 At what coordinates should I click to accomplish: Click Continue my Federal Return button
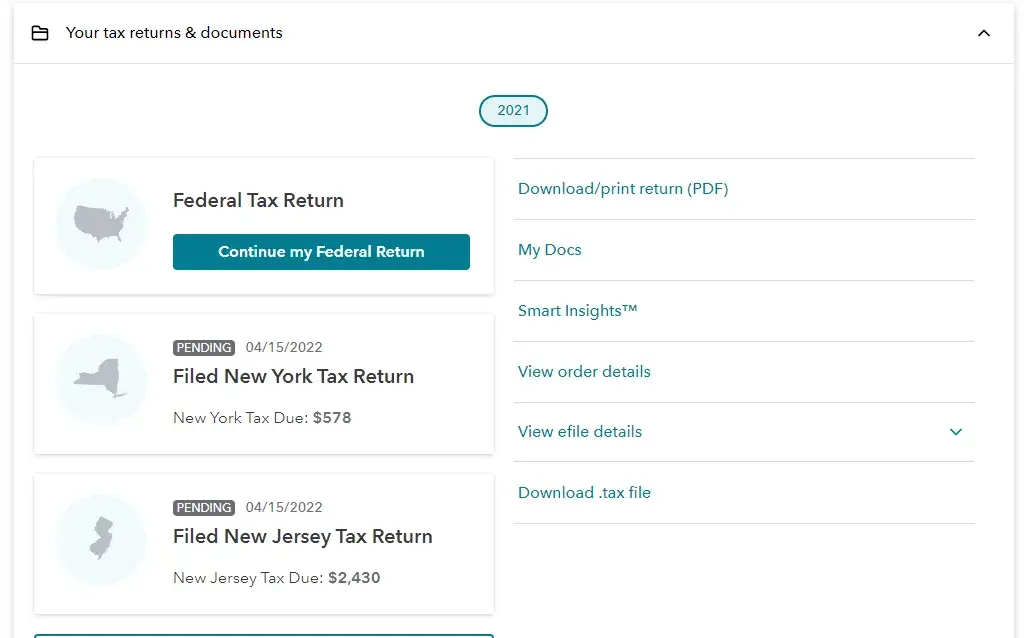(x=321, y=252)
